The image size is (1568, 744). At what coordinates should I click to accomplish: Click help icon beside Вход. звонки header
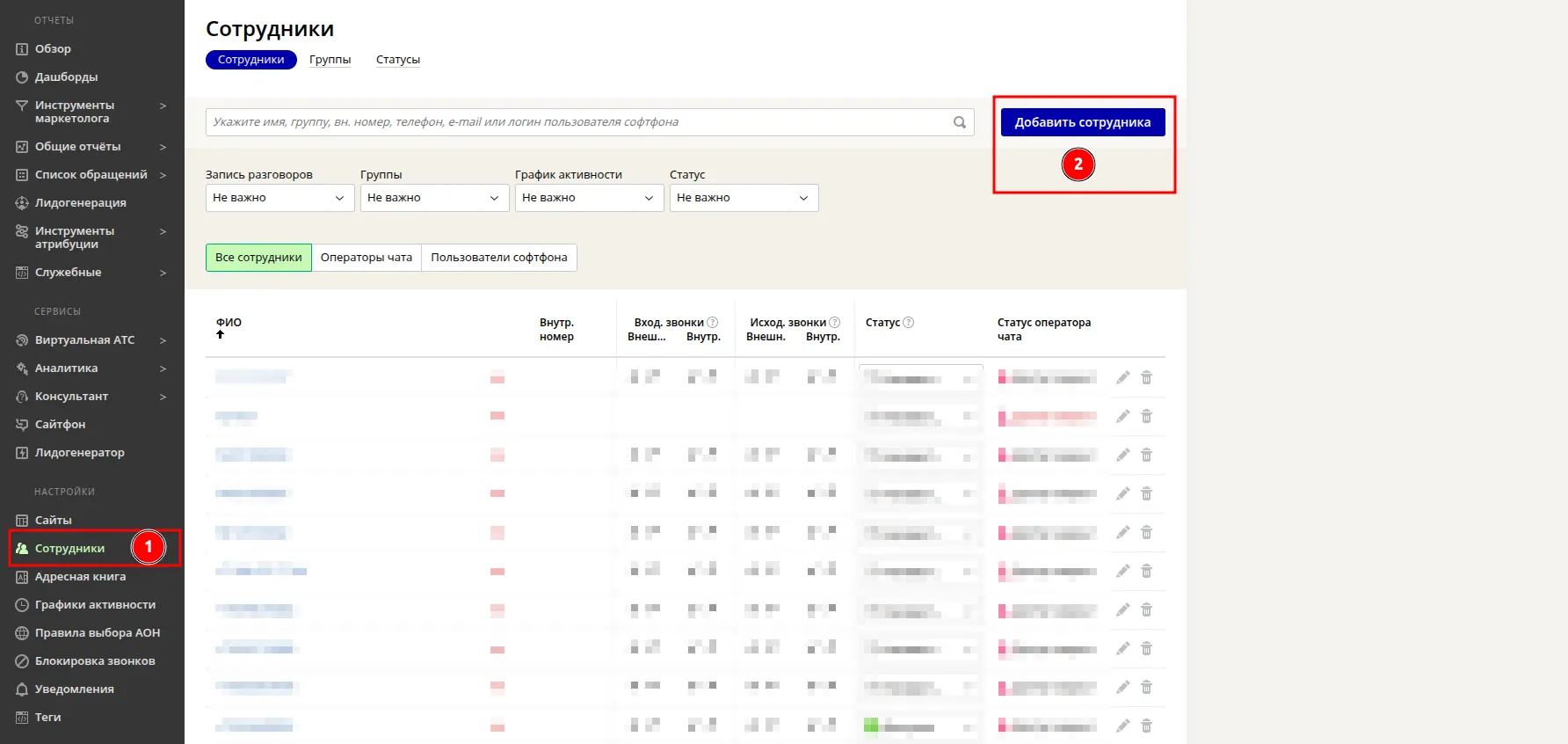tap(713, 323)
